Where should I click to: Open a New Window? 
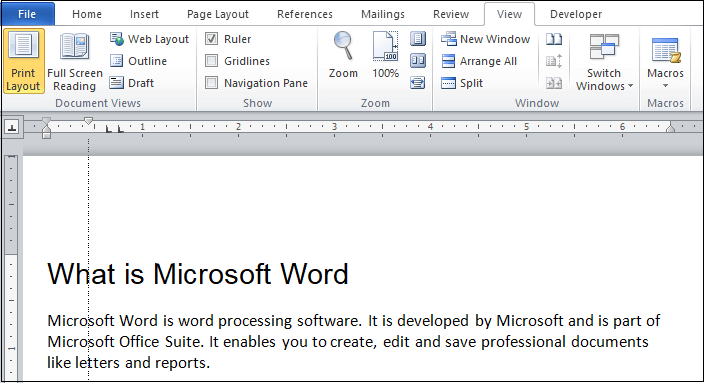(x=485, y=39)
